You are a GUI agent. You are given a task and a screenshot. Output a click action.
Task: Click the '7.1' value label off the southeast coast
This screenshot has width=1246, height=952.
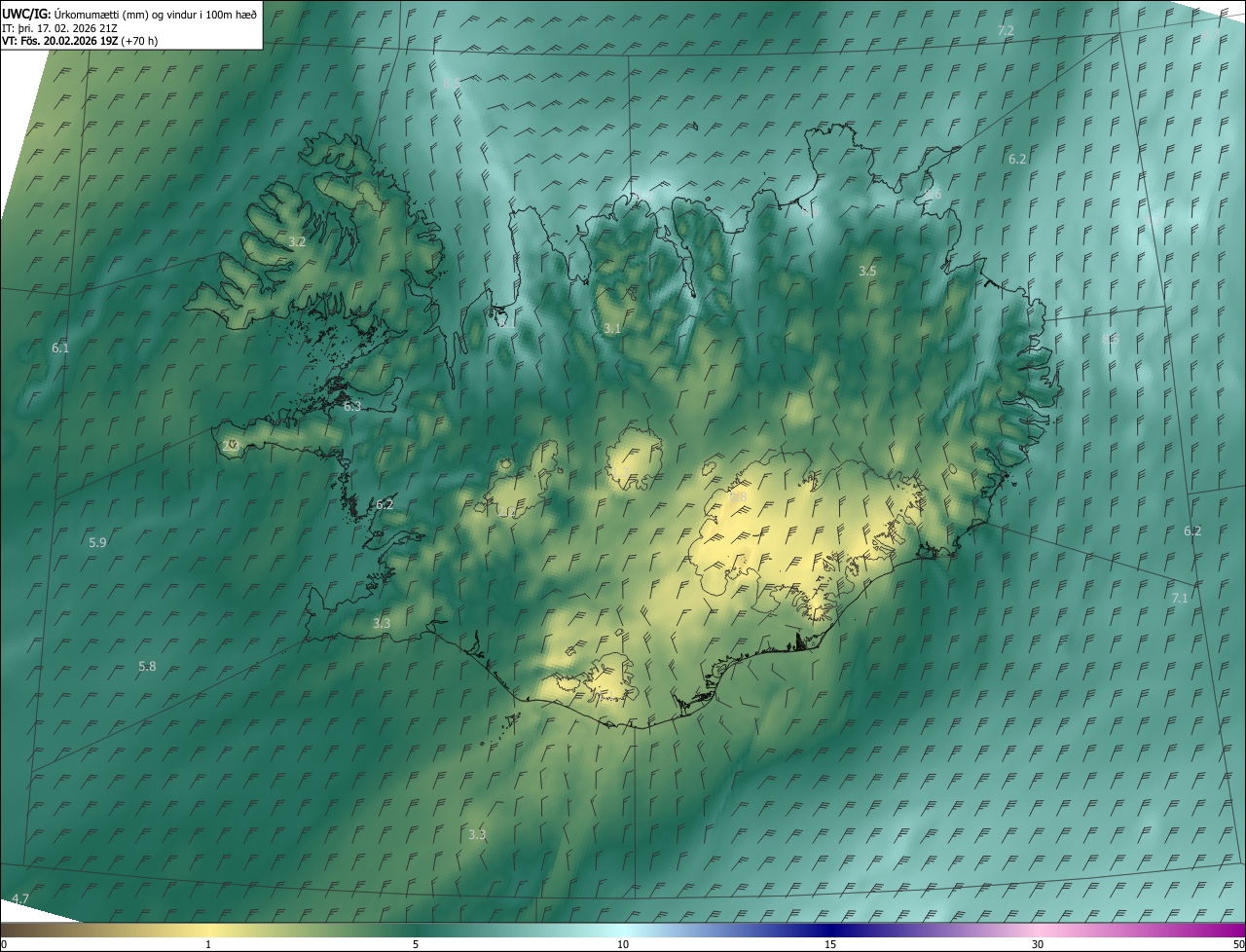coord(1180,598)
